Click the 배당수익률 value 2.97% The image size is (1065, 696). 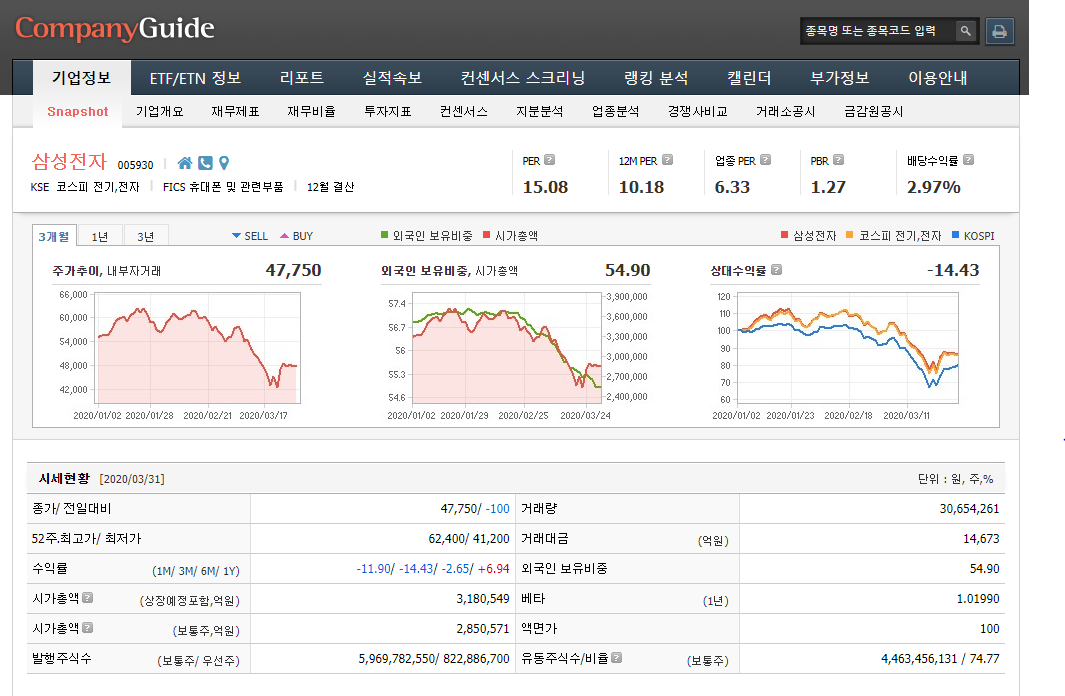point(933,187)
